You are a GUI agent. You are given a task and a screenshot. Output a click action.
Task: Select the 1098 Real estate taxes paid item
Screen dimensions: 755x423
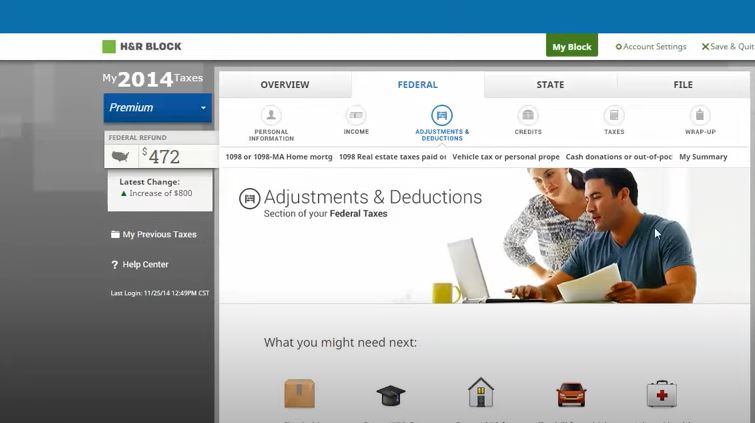(392, 157)
